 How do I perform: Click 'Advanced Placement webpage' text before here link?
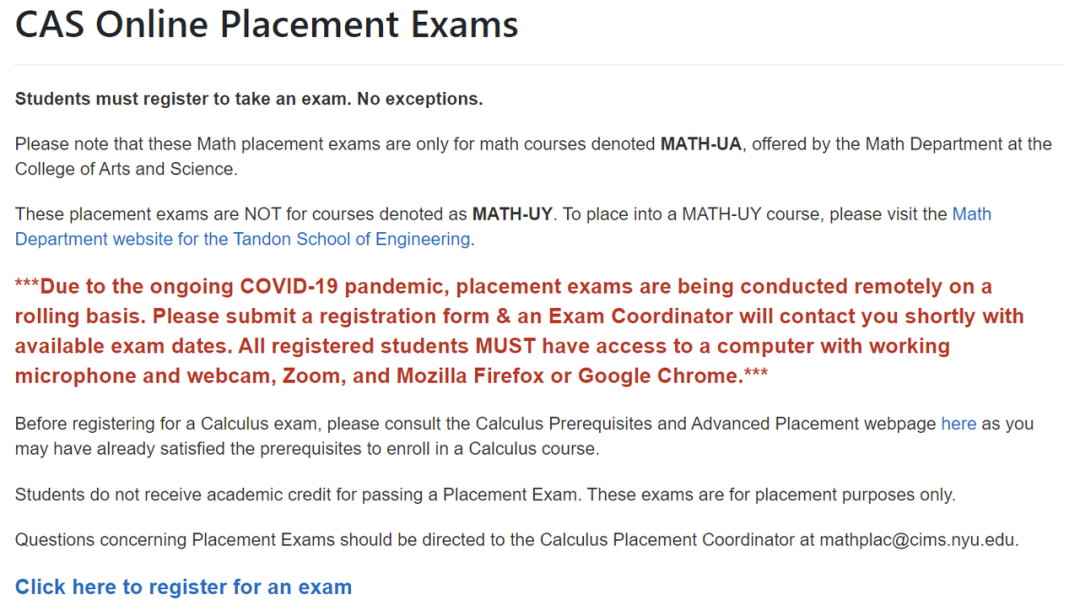pyautogui.click(x=813, y=424)
